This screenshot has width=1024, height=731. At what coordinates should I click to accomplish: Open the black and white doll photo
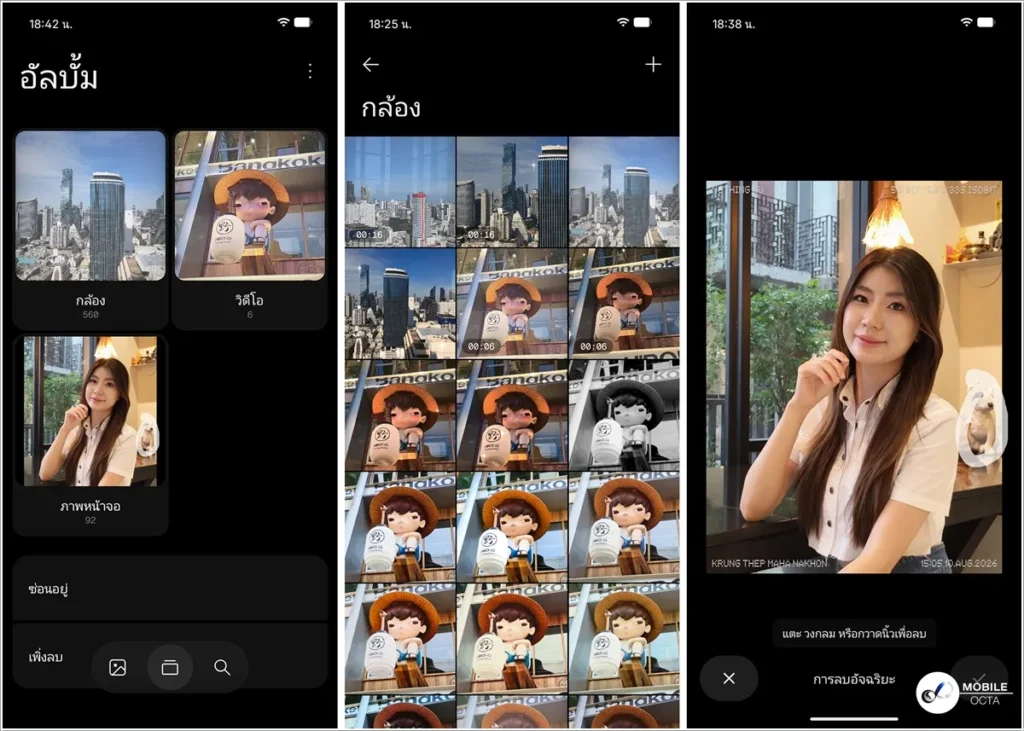click(x=624, y=415)
